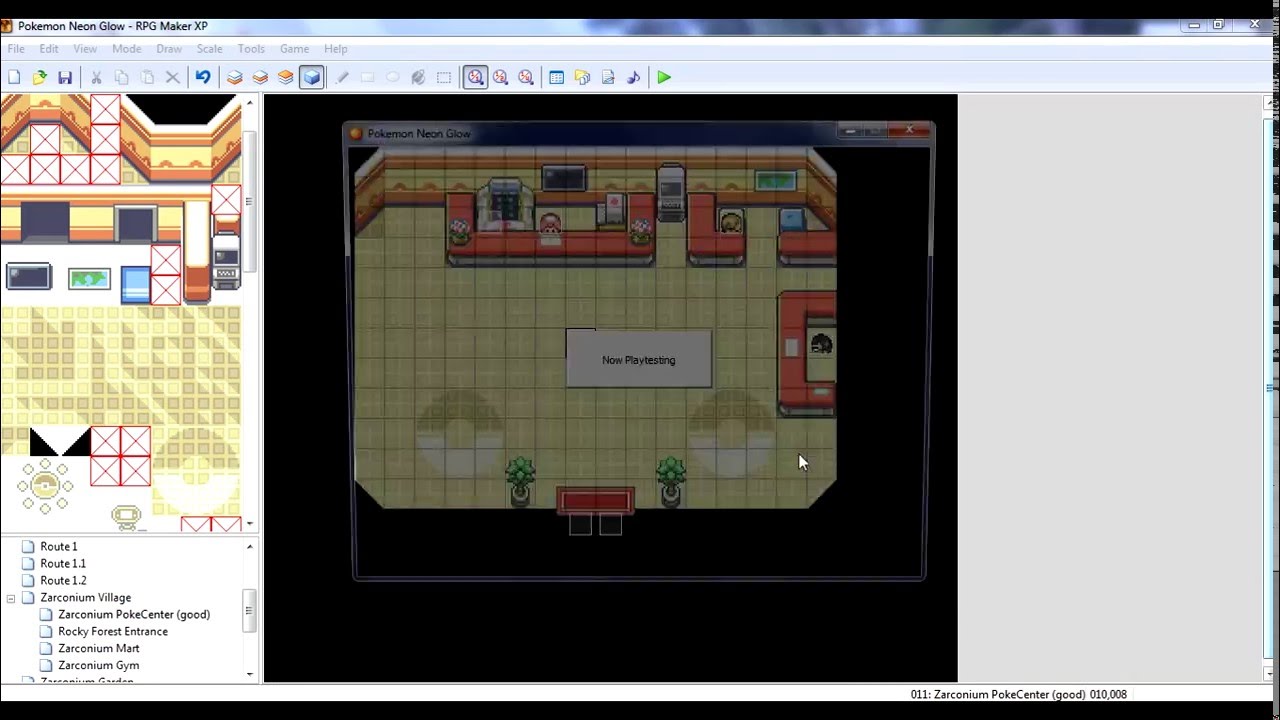Select the dotted Selection tool
The width and height of the screenshot is (1280, 720).
tap(444, 77)
